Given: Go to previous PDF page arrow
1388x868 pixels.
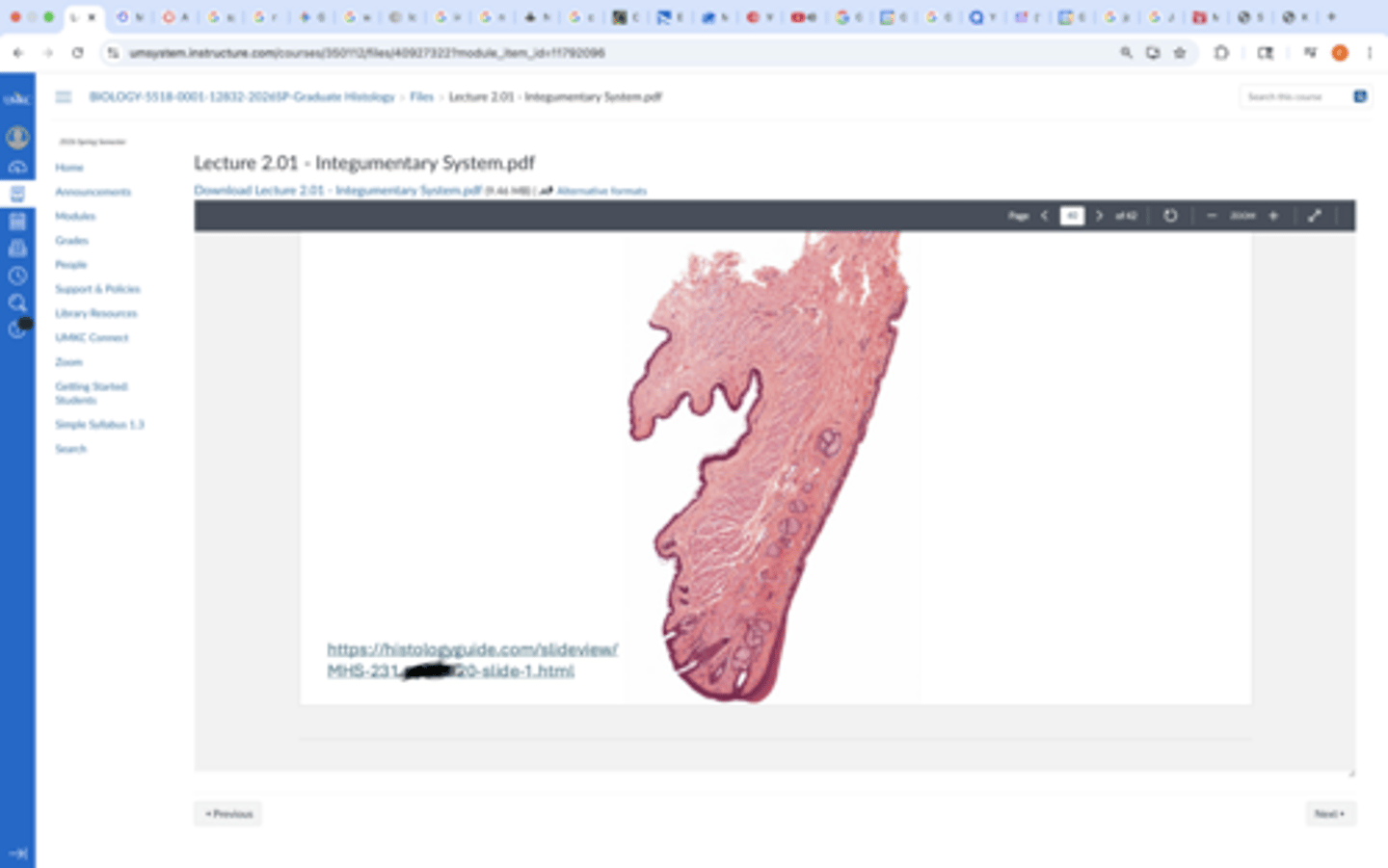Looking at the screenshot, I should (x=1044, y=216).
